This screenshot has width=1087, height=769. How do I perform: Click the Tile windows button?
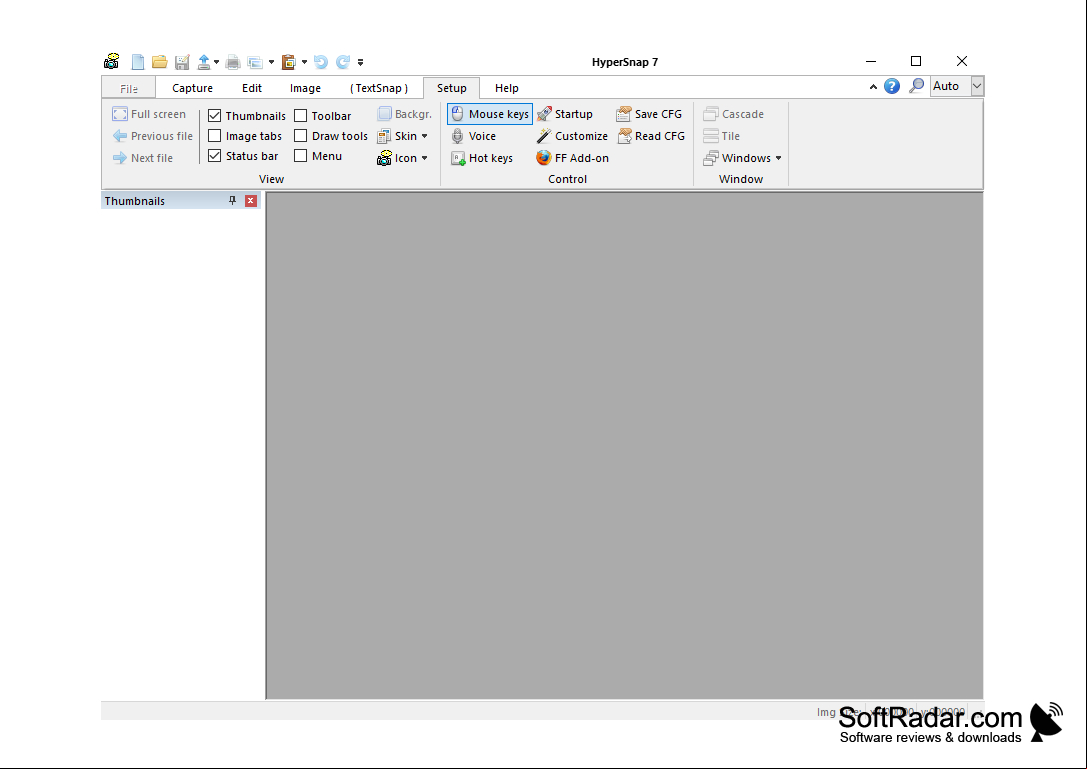click(722, 136)
